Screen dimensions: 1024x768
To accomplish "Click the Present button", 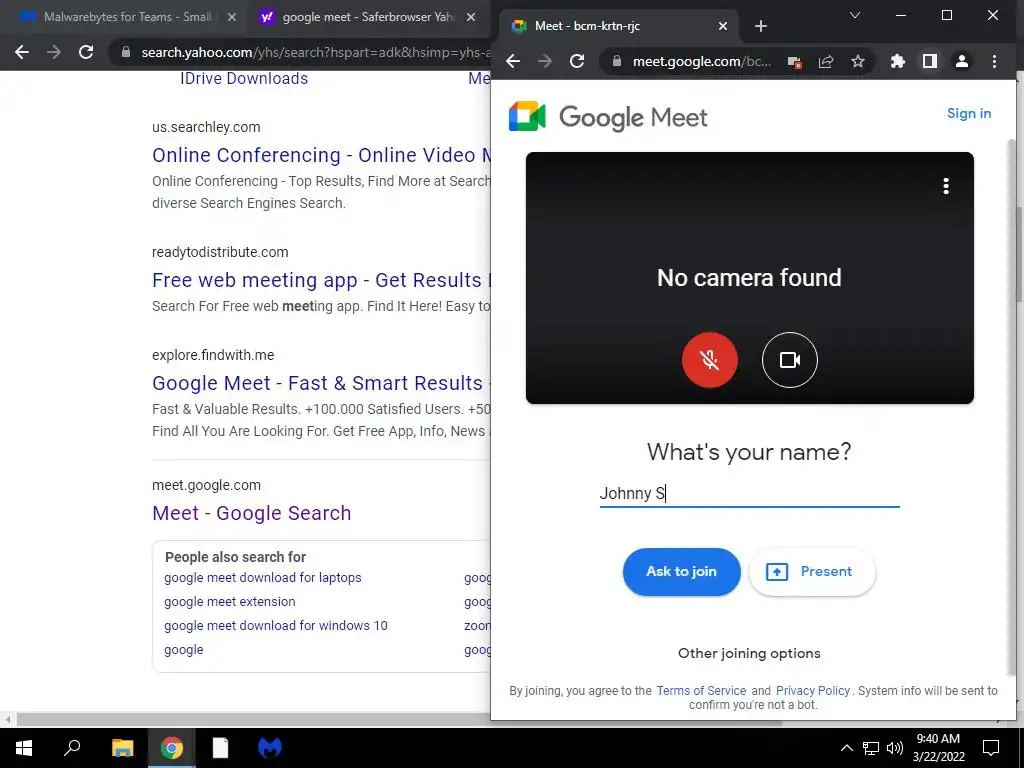I will pyautogui.click(x=812, y=571).
